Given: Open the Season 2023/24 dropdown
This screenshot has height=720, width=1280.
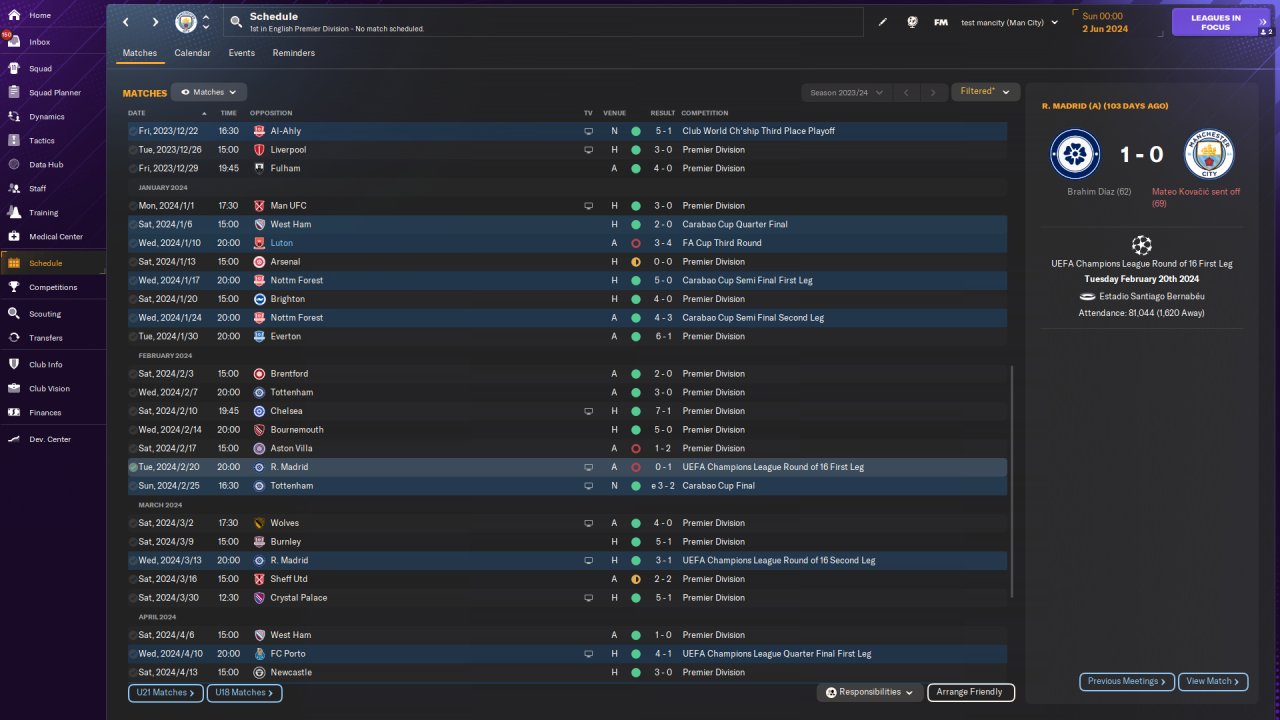Looking at the screenshot, I should [846, 93].
